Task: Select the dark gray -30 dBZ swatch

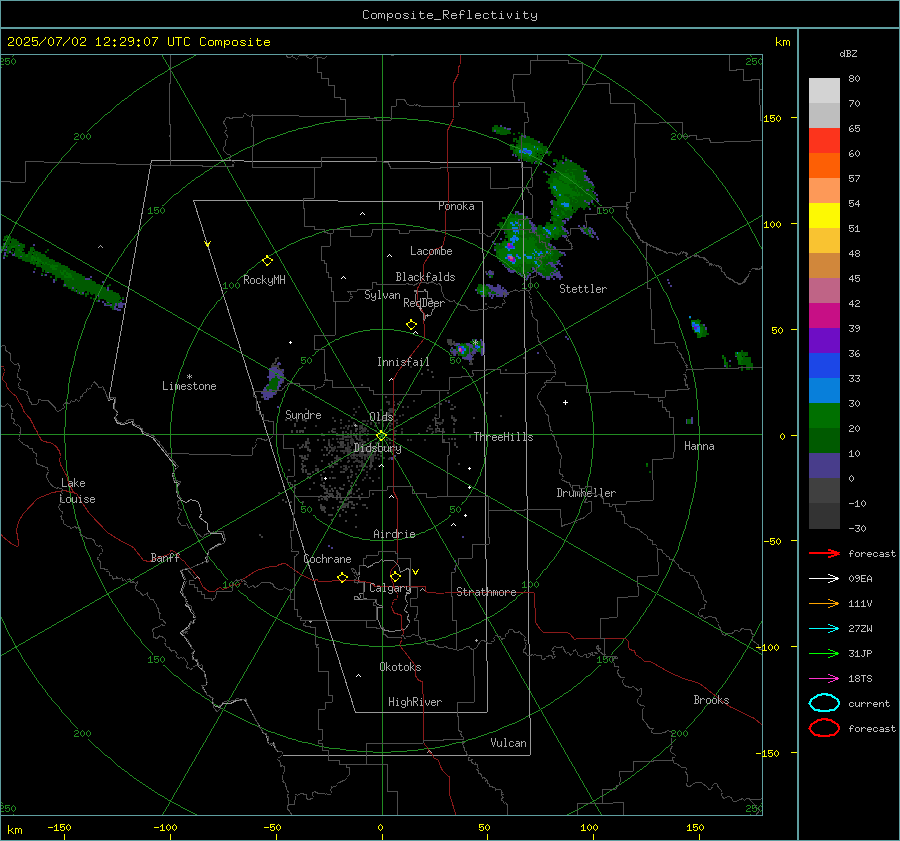Action: (x=824, y=516)
